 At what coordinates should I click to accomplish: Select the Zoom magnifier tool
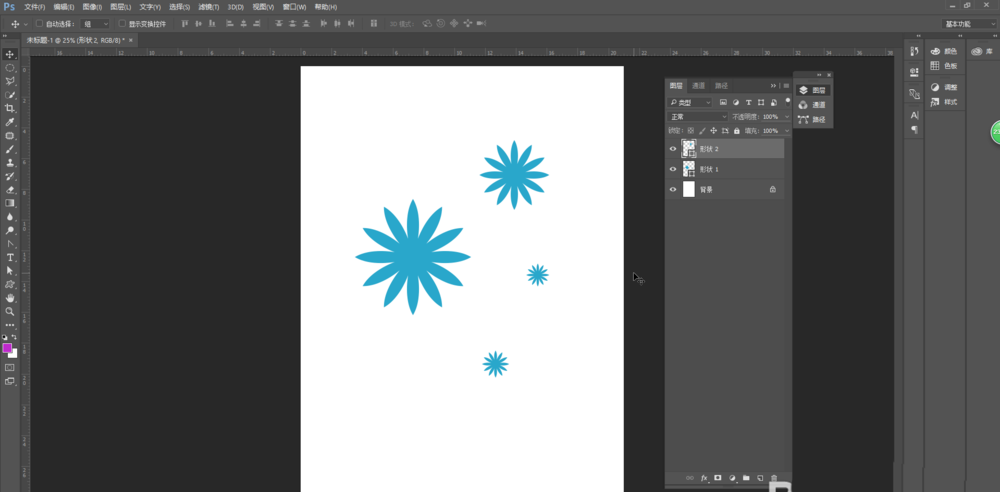pos(10,311)
